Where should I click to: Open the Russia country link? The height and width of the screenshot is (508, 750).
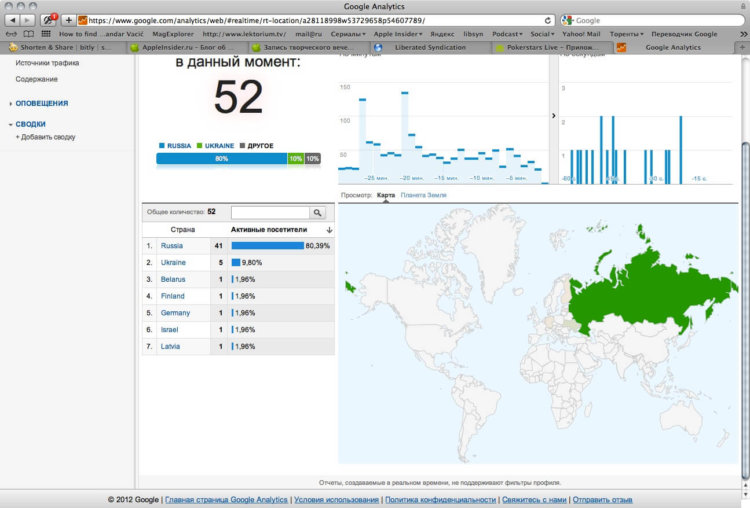coord(172,246)
